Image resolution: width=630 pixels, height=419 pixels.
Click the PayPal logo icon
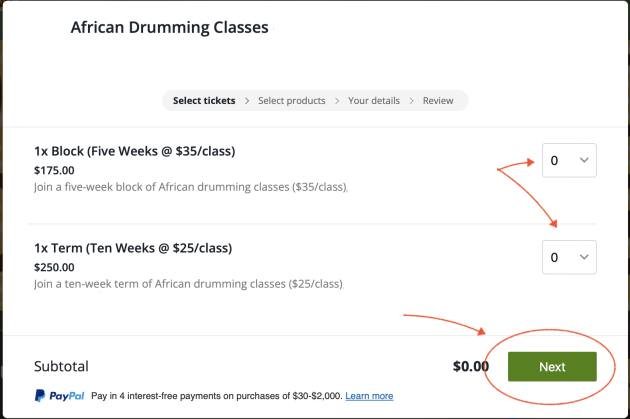pyautogui.click(x=40, y=396)
